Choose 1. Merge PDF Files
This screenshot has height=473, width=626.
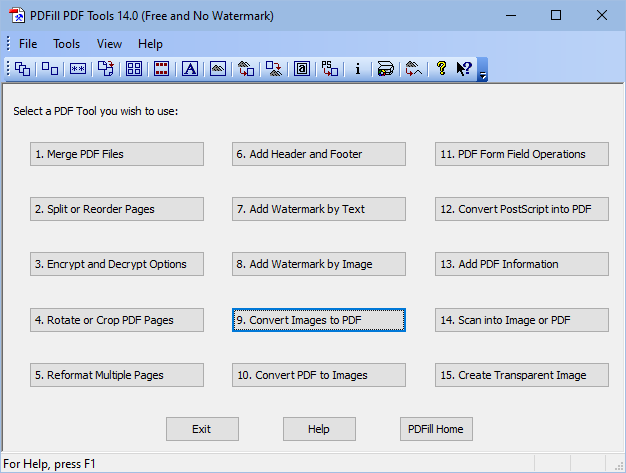(x=117, y=154)
